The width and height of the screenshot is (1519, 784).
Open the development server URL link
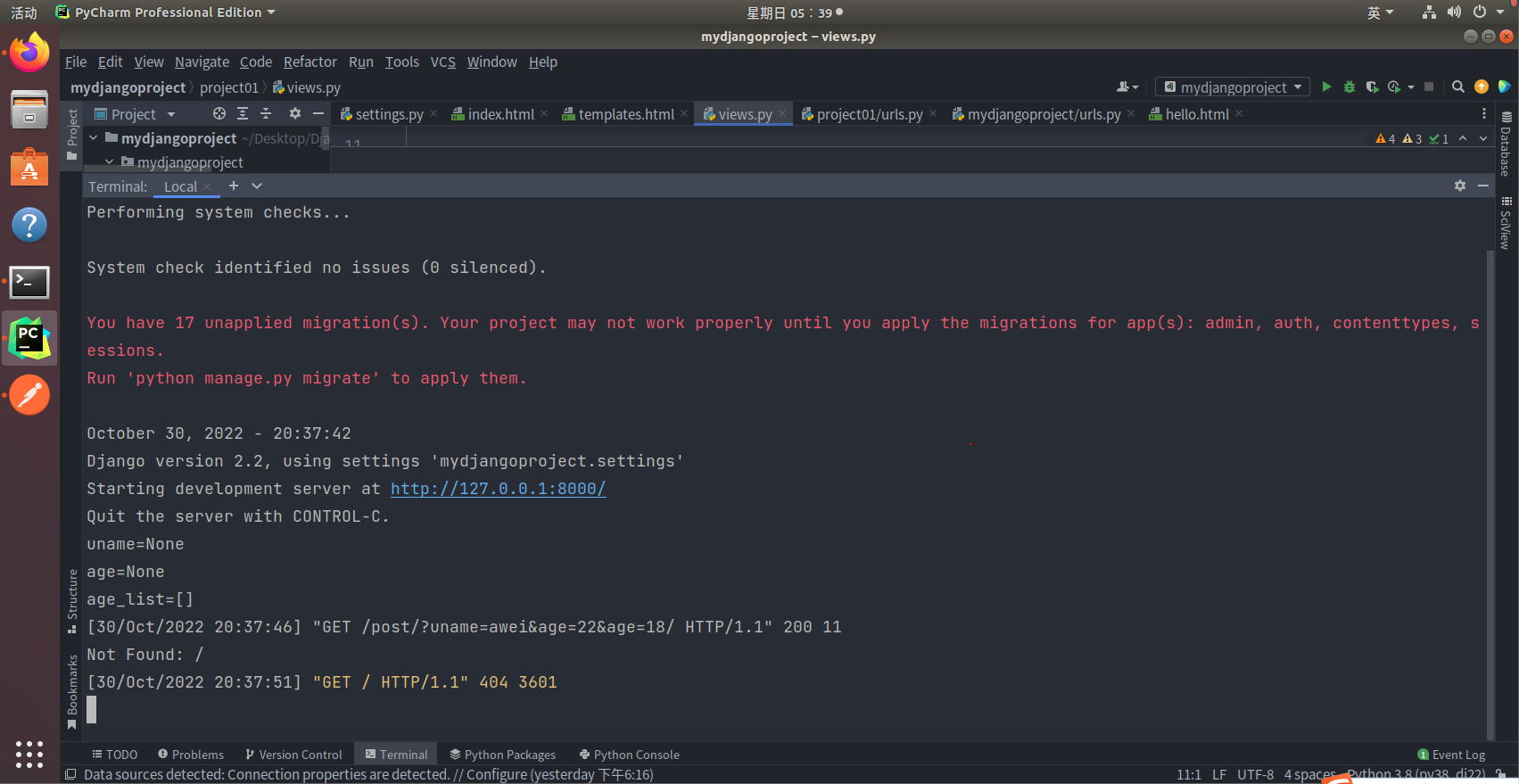coord(498,489)
